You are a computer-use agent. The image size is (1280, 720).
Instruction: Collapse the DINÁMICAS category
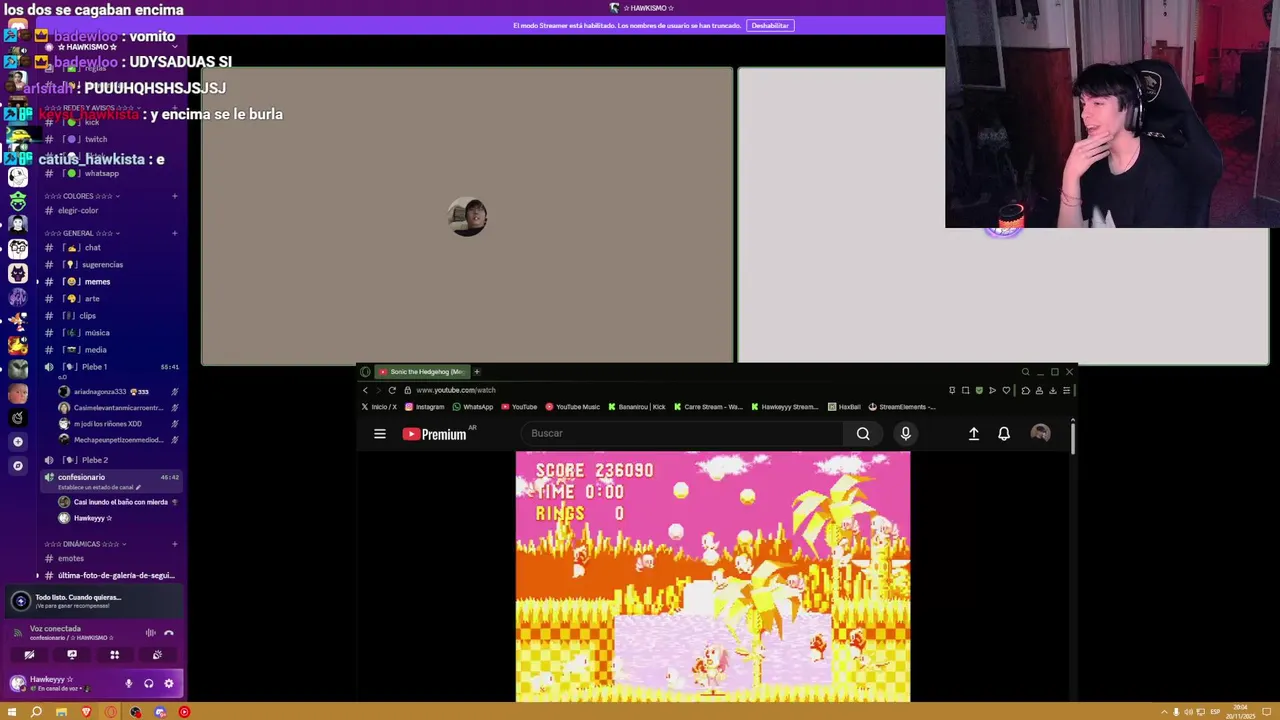point(84,544)
